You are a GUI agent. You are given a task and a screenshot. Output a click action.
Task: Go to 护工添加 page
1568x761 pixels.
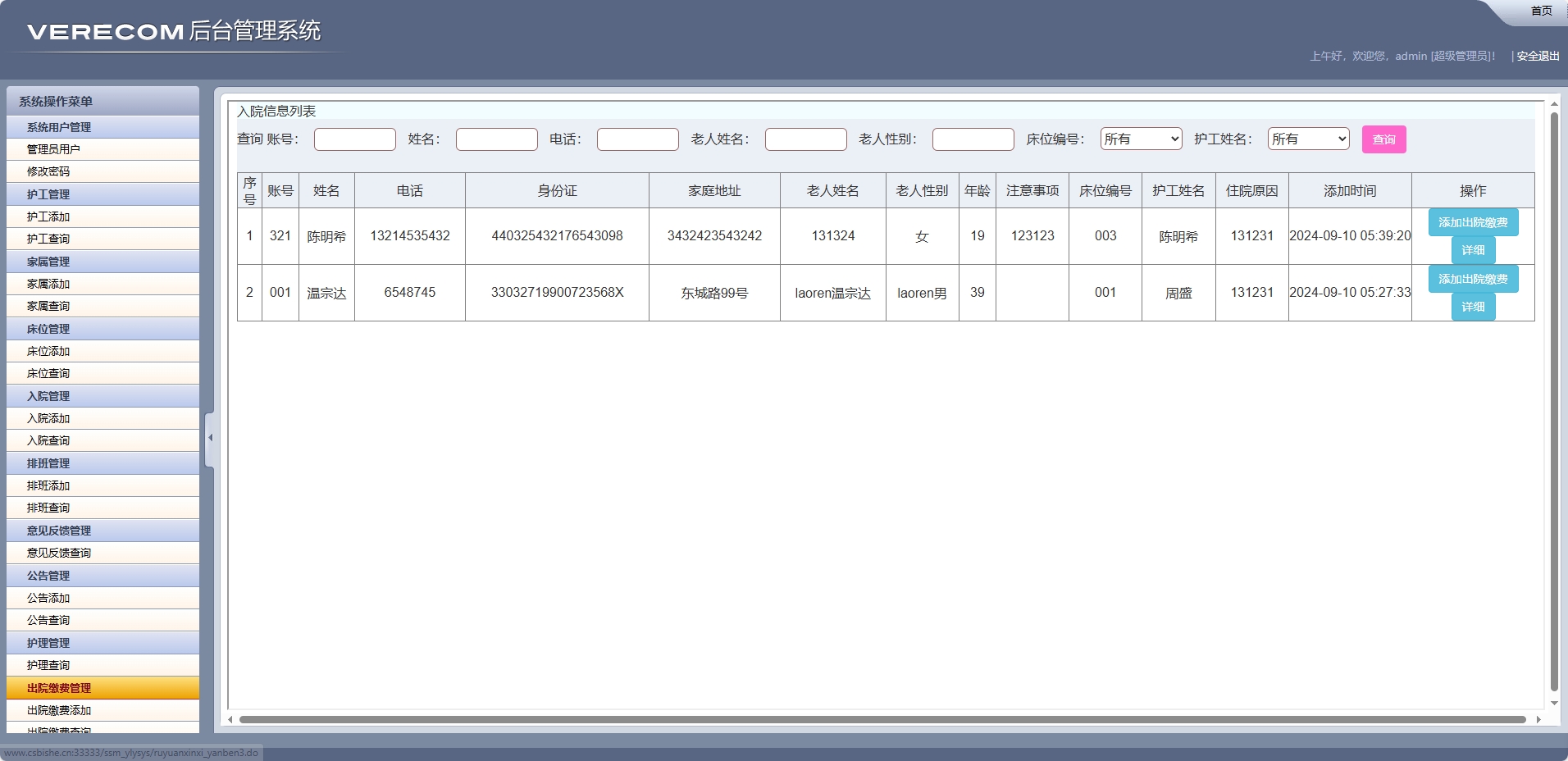point(103,216)
